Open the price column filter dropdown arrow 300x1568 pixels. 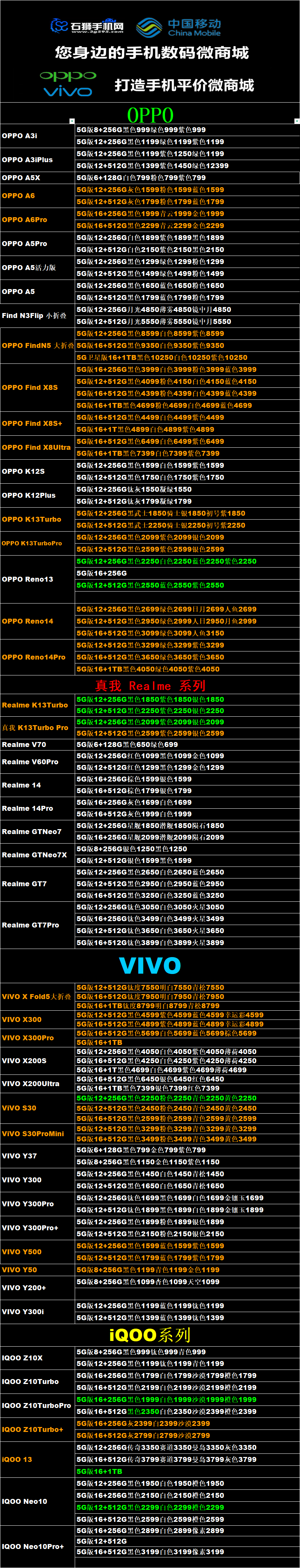tap(296, 121)
